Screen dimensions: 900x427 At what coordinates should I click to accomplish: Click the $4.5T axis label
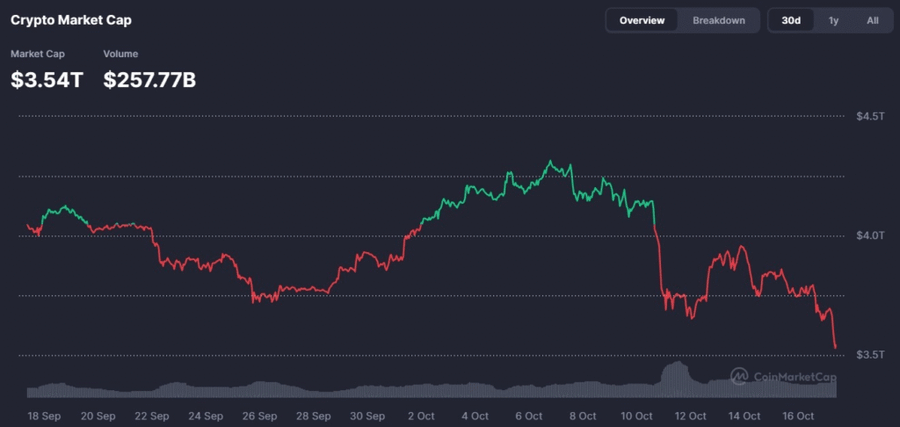pyautogui.click(x=870, y=116)
